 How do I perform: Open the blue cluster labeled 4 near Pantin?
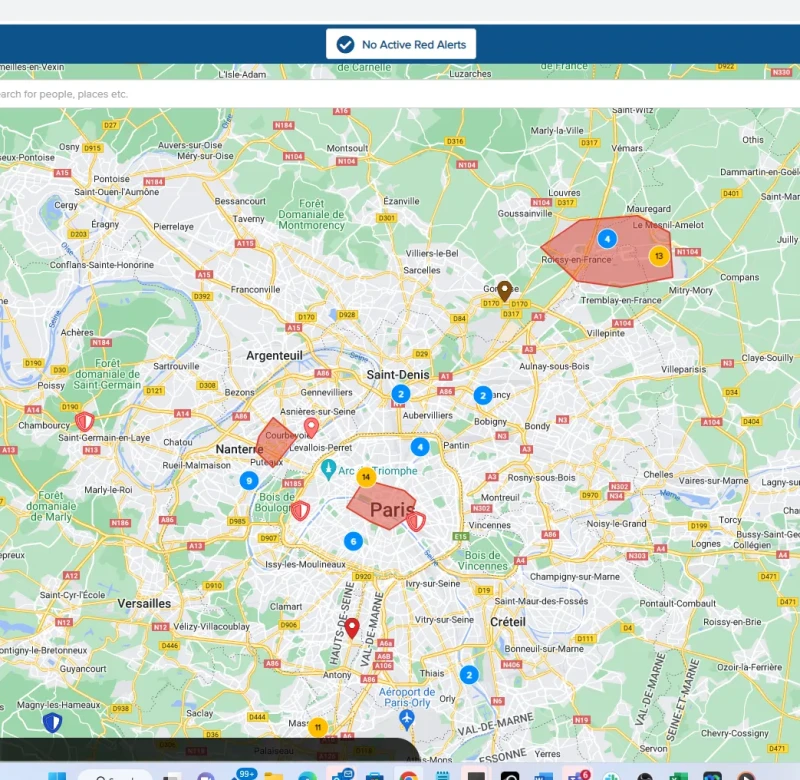(420, 447)
